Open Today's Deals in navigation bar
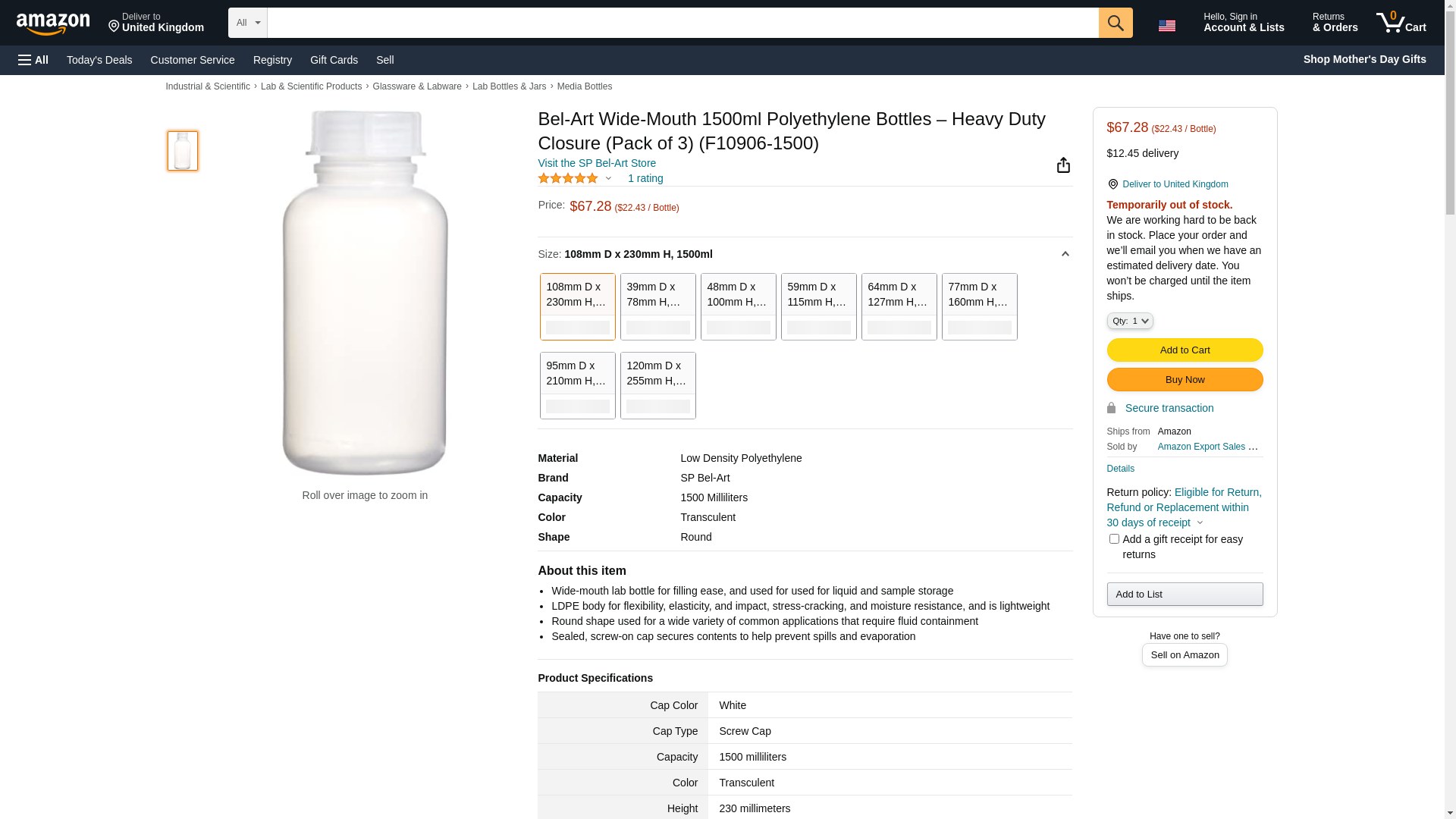Viewport: 1456px width, 819px height. click(x=99, y=60)
